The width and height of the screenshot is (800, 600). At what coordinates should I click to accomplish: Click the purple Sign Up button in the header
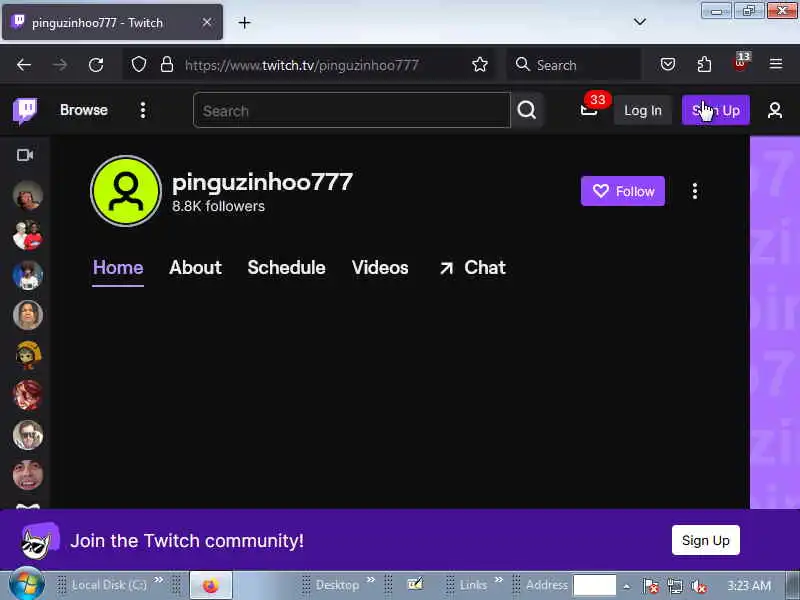click(716, 110)
